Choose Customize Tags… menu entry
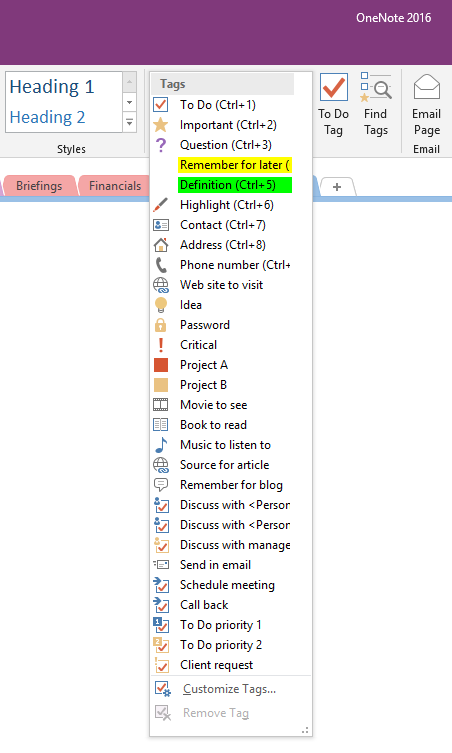 coord(230,689)
